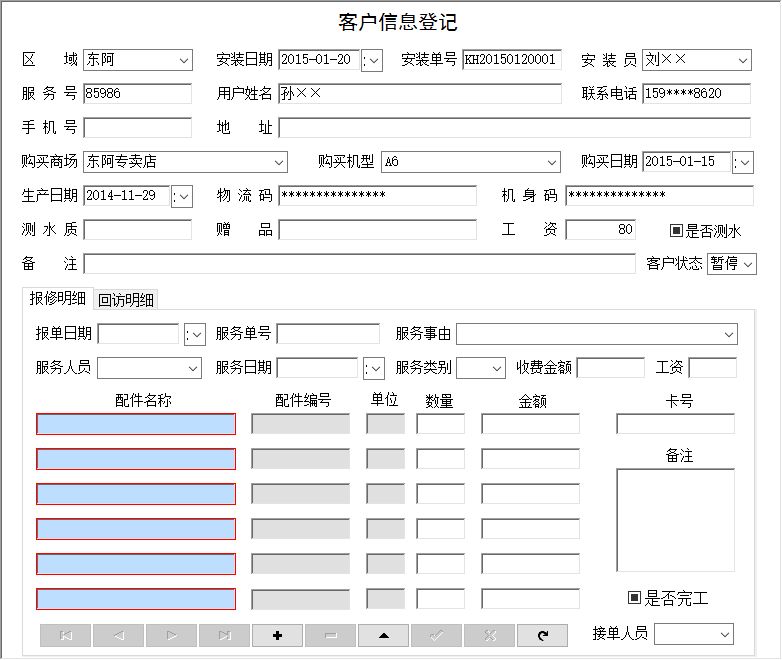The width and height of the screenshot is (782, 660).
Task: Click the last 配件名称 row field
Action: pos(136,599)
